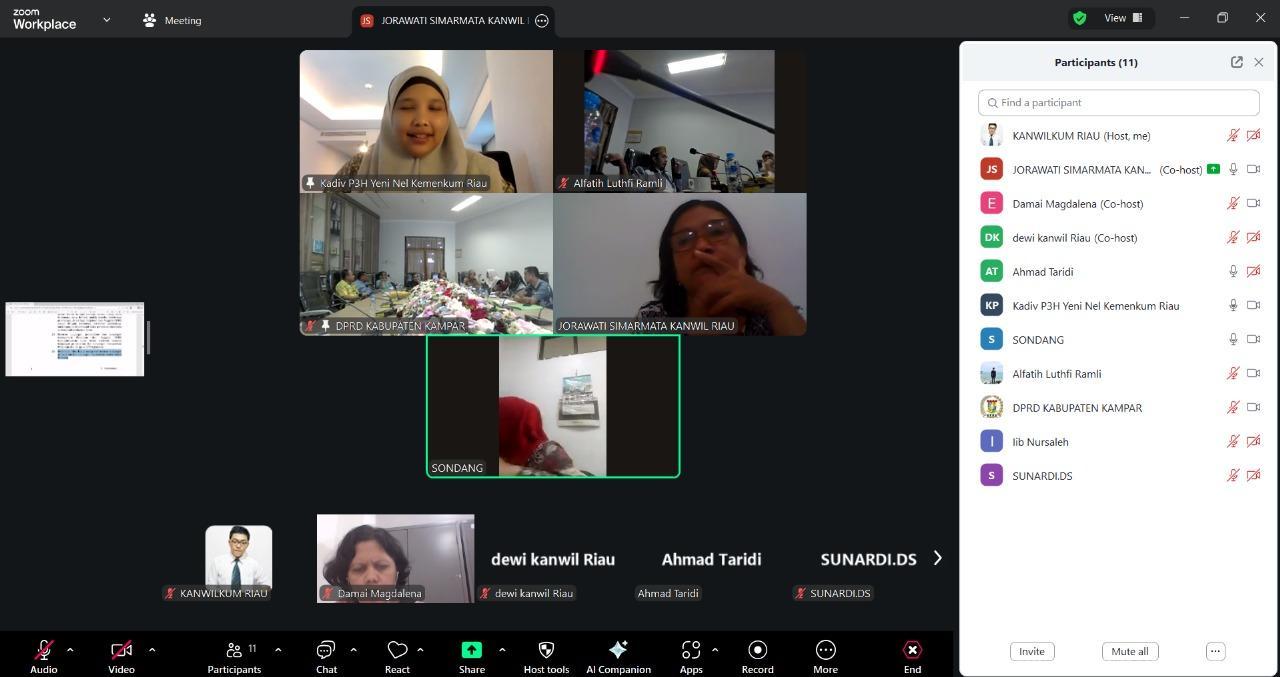Open the Apps icon

691,650
